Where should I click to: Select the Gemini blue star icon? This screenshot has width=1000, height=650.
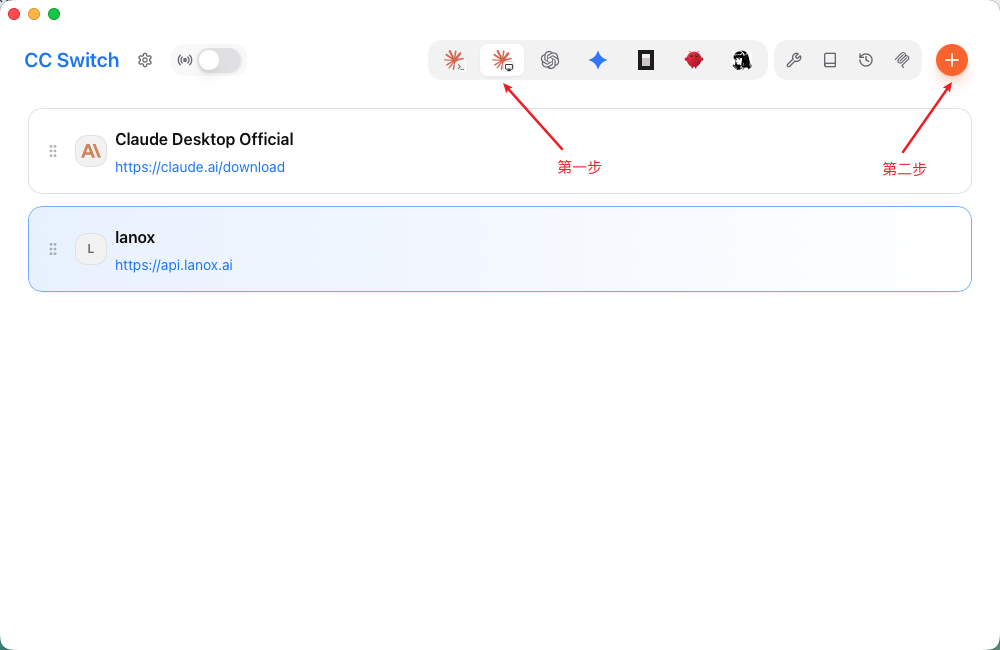click(x=598, y=60)
